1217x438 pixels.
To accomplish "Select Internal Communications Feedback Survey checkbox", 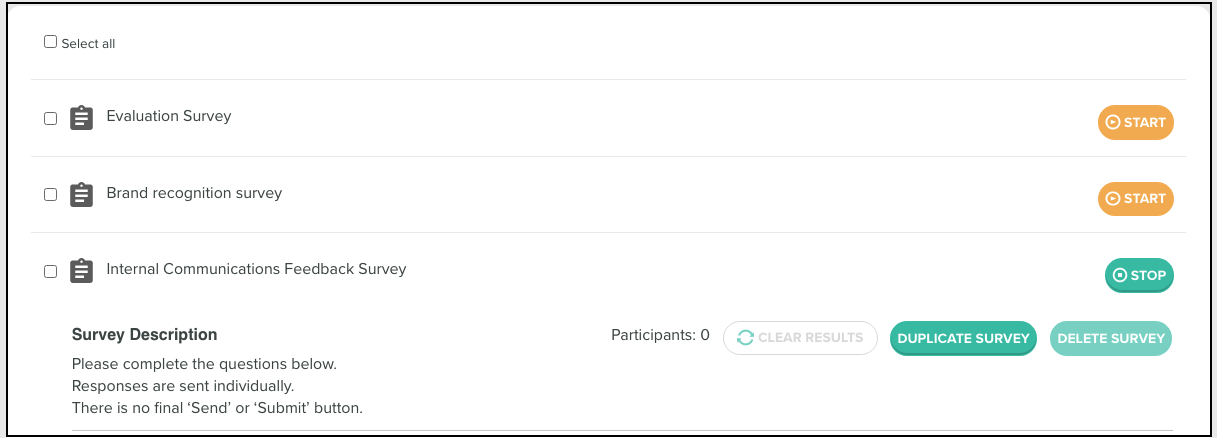I will point(51,271).
